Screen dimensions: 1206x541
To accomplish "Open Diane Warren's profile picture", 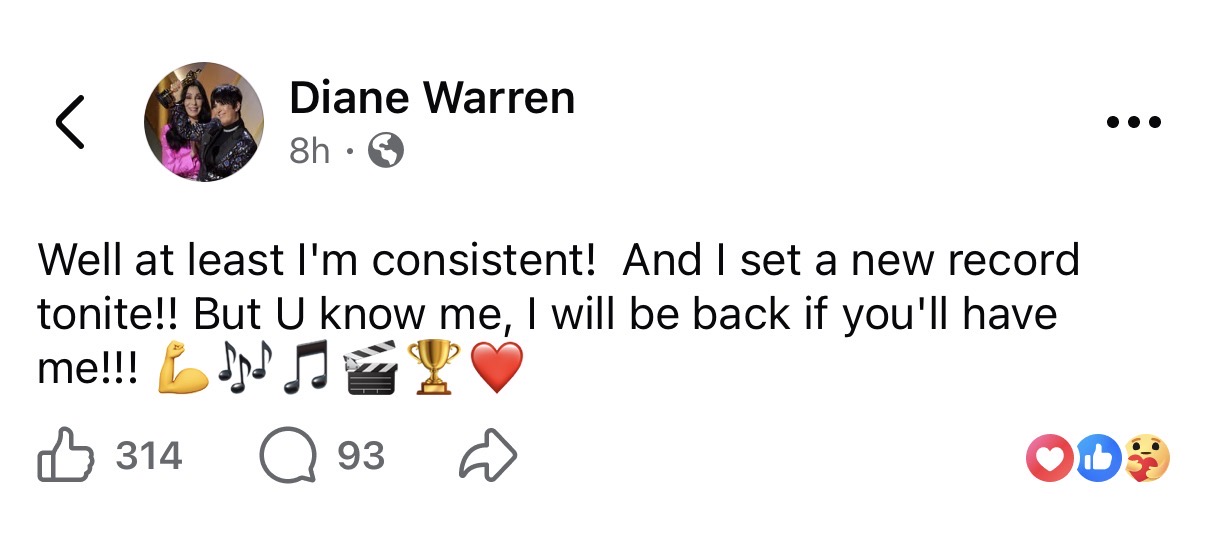I will pyautogui.click(x=204, y=124).
